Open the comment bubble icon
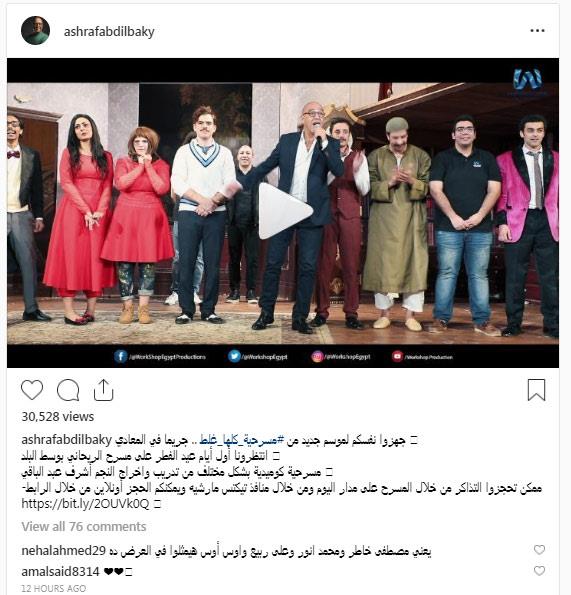The image size is (571, 595). pos(68,390)
